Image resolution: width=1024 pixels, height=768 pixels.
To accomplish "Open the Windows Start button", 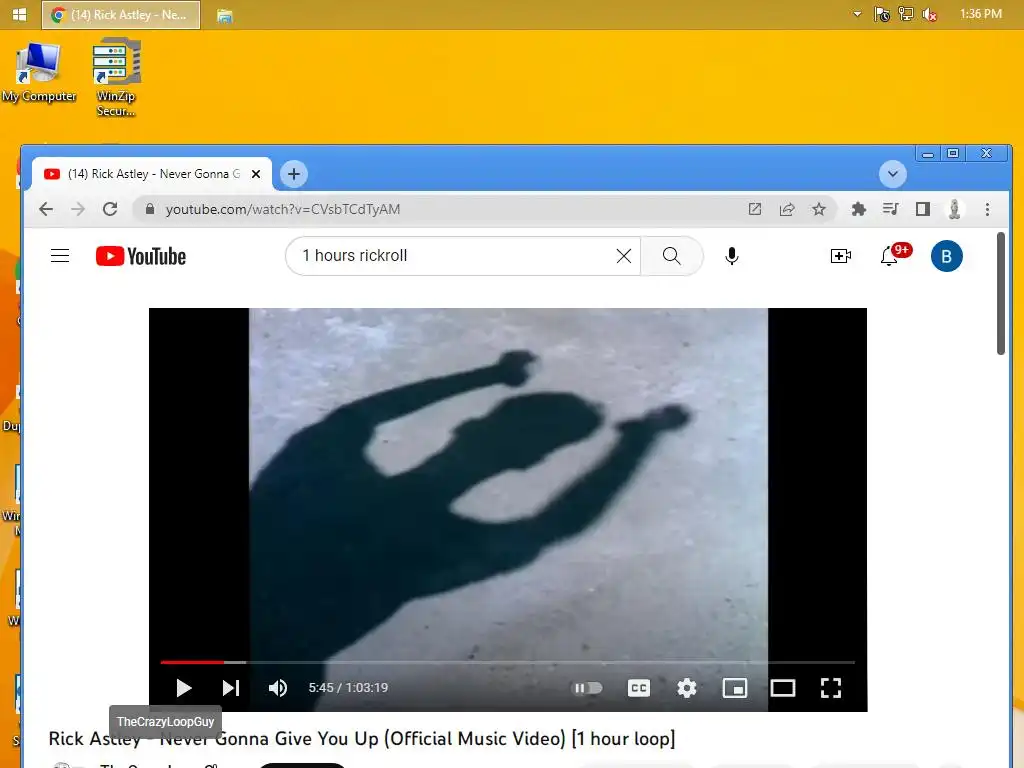I will point(20,14).
